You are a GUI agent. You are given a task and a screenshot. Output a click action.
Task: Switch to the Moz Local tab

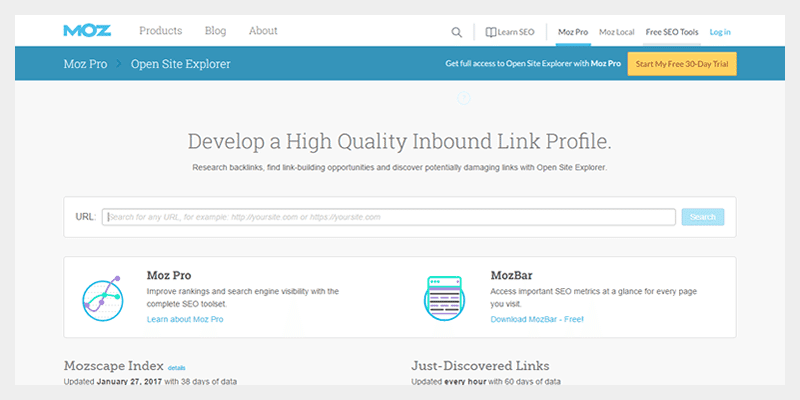click(617, 32)
